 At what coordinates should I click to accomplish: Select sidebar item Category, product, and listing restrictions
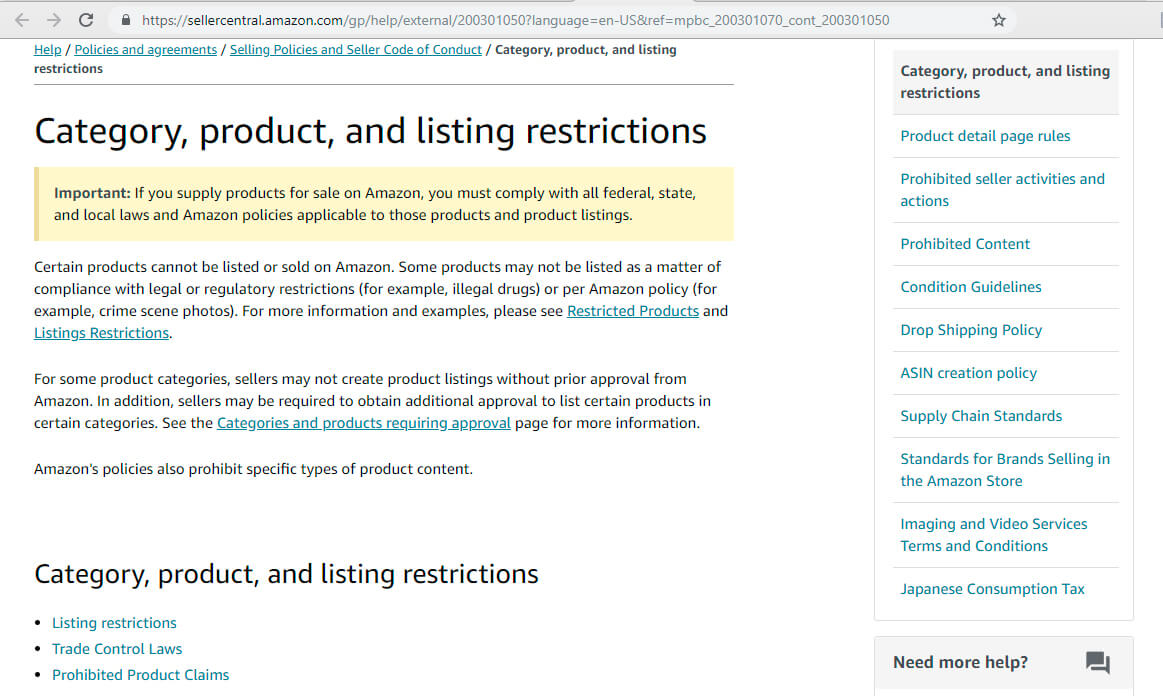point(1005,82)
